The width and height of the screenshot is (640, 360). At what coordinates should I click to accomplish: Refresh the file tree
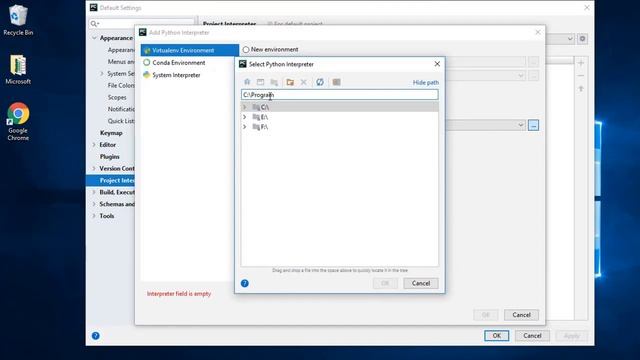(320, 82)
